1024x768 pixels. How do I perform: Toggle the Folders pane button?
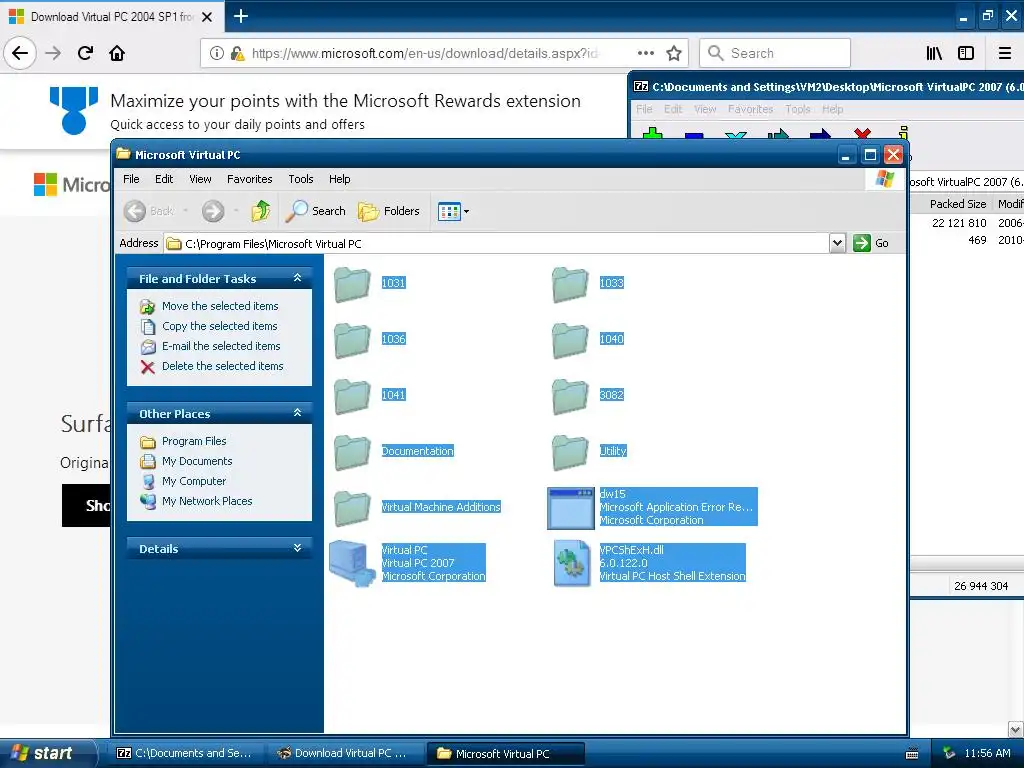tap(389, 211)
